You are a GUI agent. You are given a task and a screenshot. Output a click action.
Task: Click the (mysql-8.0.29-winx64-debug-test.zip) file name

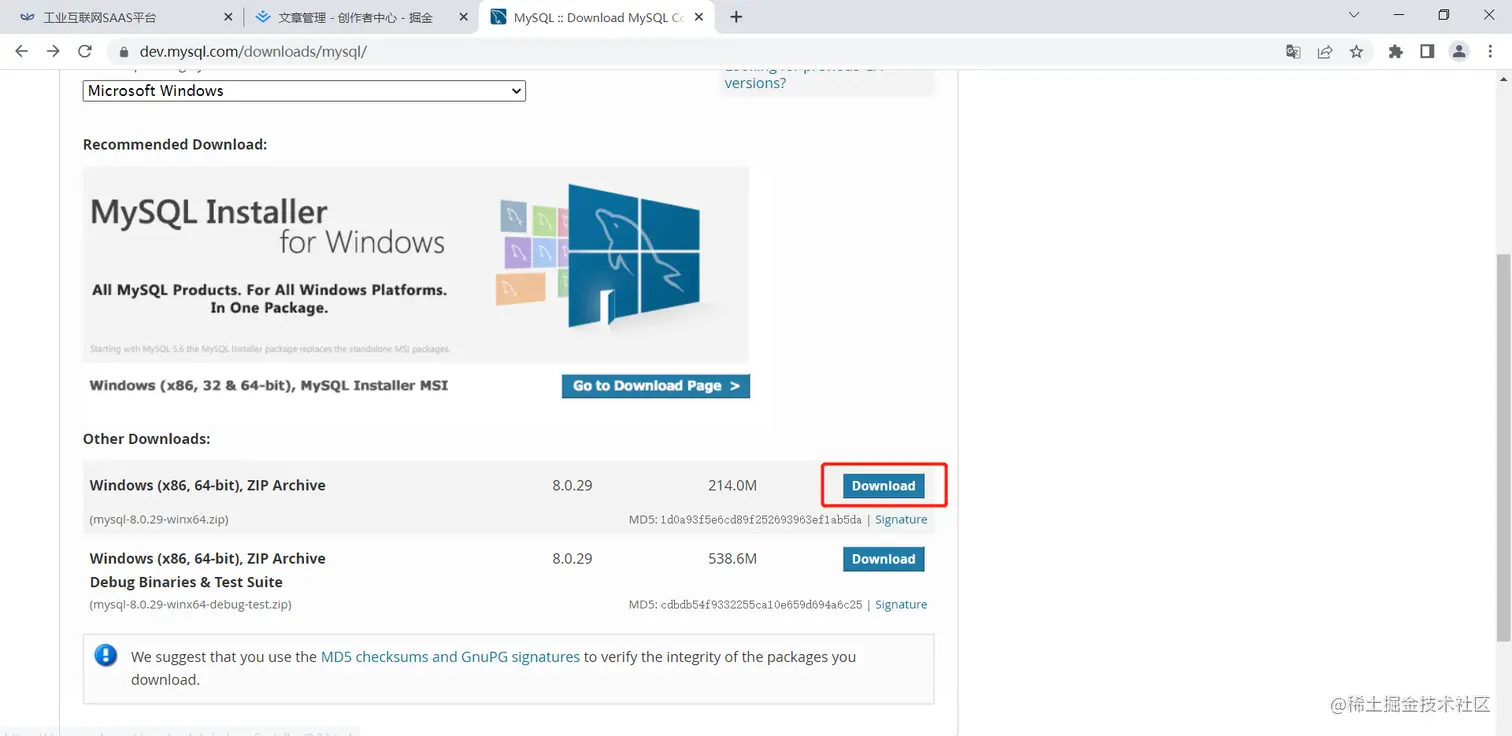(x=191, y=605)
